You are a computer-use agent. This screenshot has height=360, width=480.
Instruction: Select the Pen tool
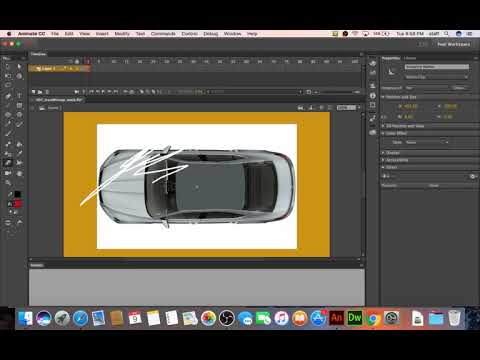(x=7, y=96)
